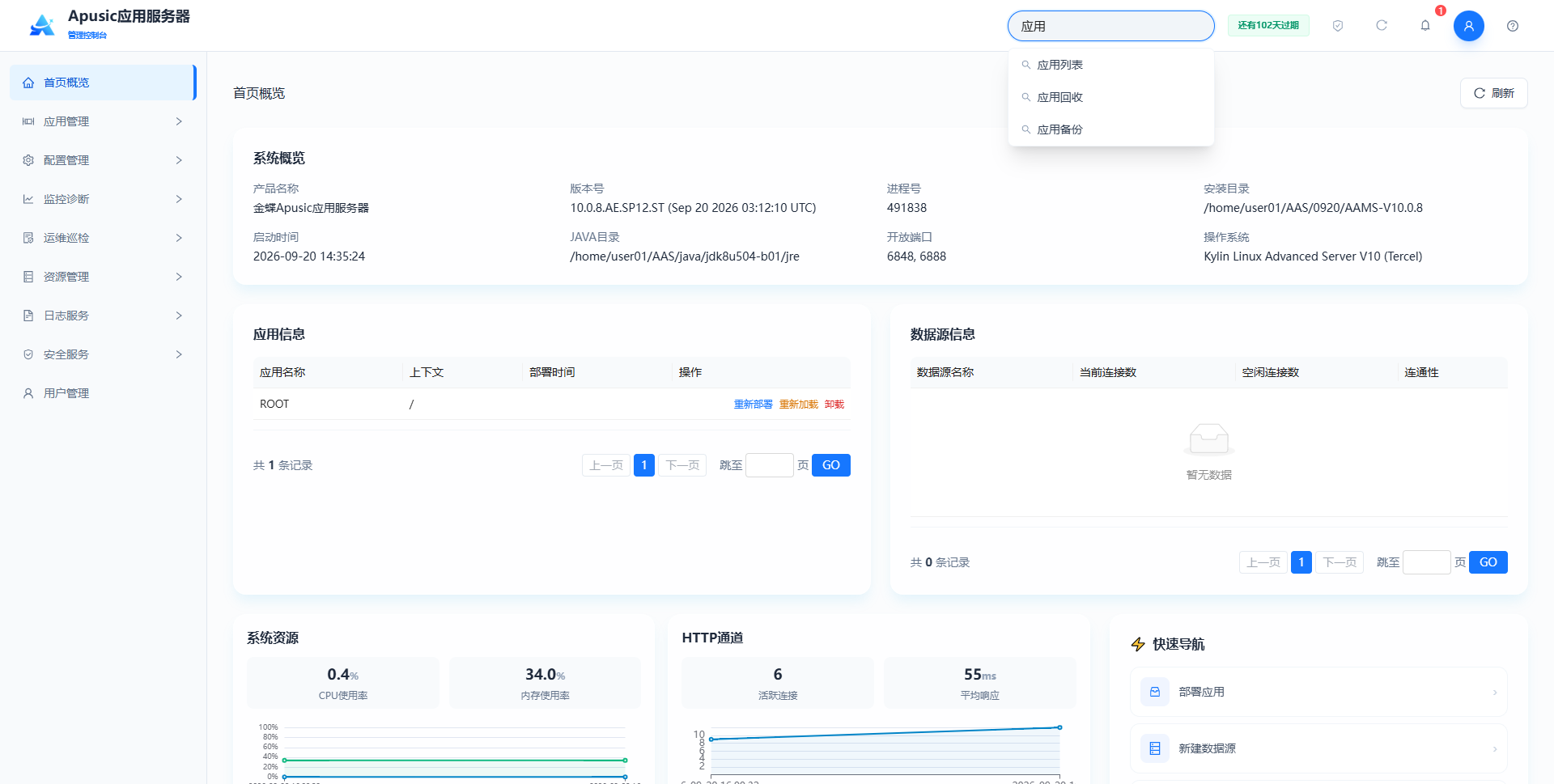Expand the 配置管理 menu chevron
1554x784 pixels.
(179, 160)
